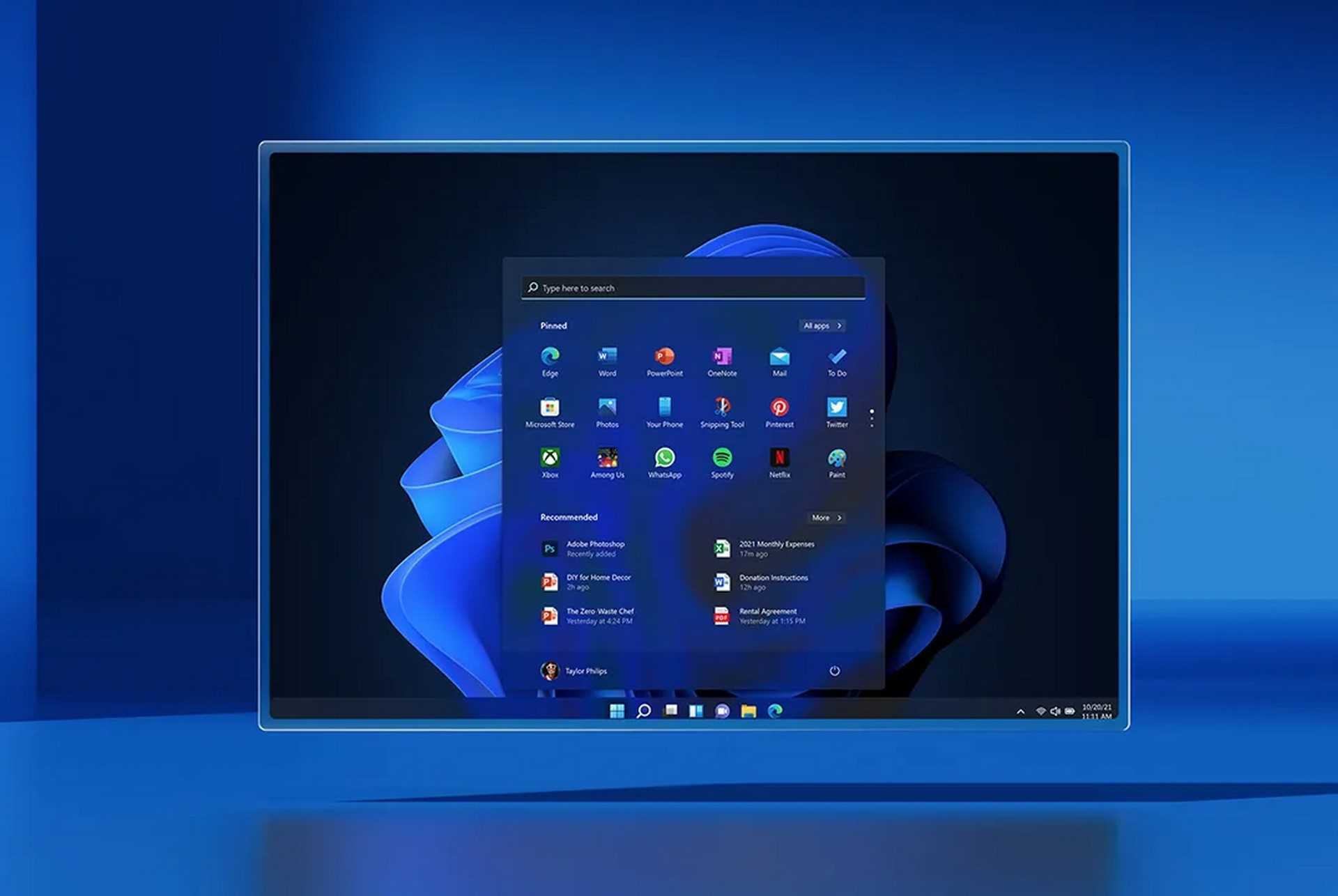Open 2021 Monthly Expenses file
Screen dimensions: 1338x896
point(764,549)
